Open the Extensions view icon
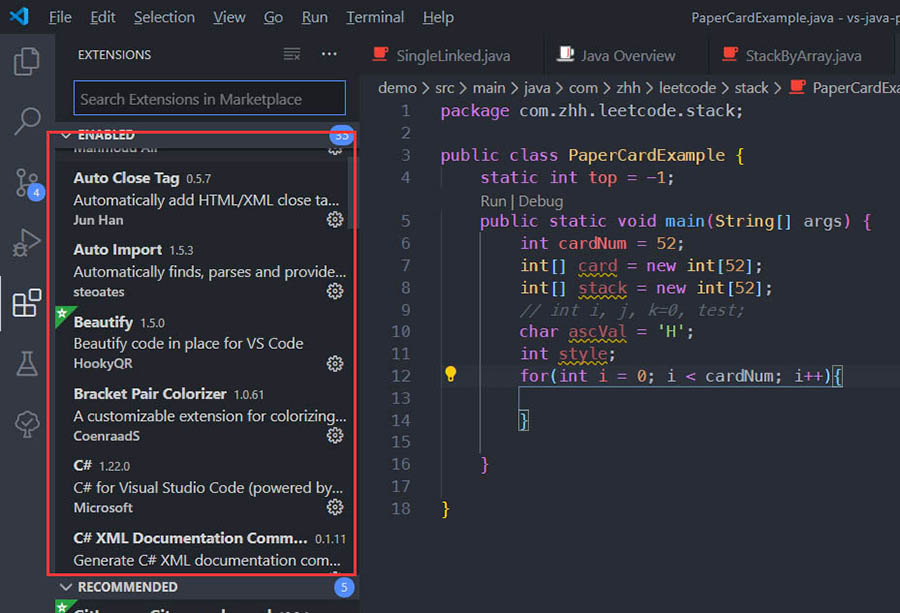Viewport: 900px width, 613px height. (26, 302)
